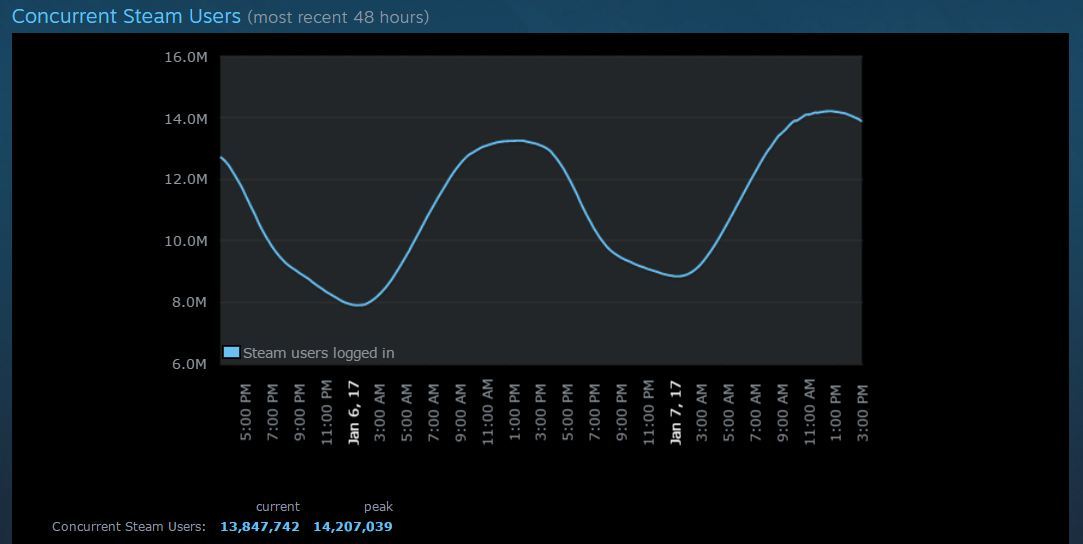The image size is (1083, 544).
Task: Click the 'Concurrent Steam Users' page heading
Action: [126, 17]
